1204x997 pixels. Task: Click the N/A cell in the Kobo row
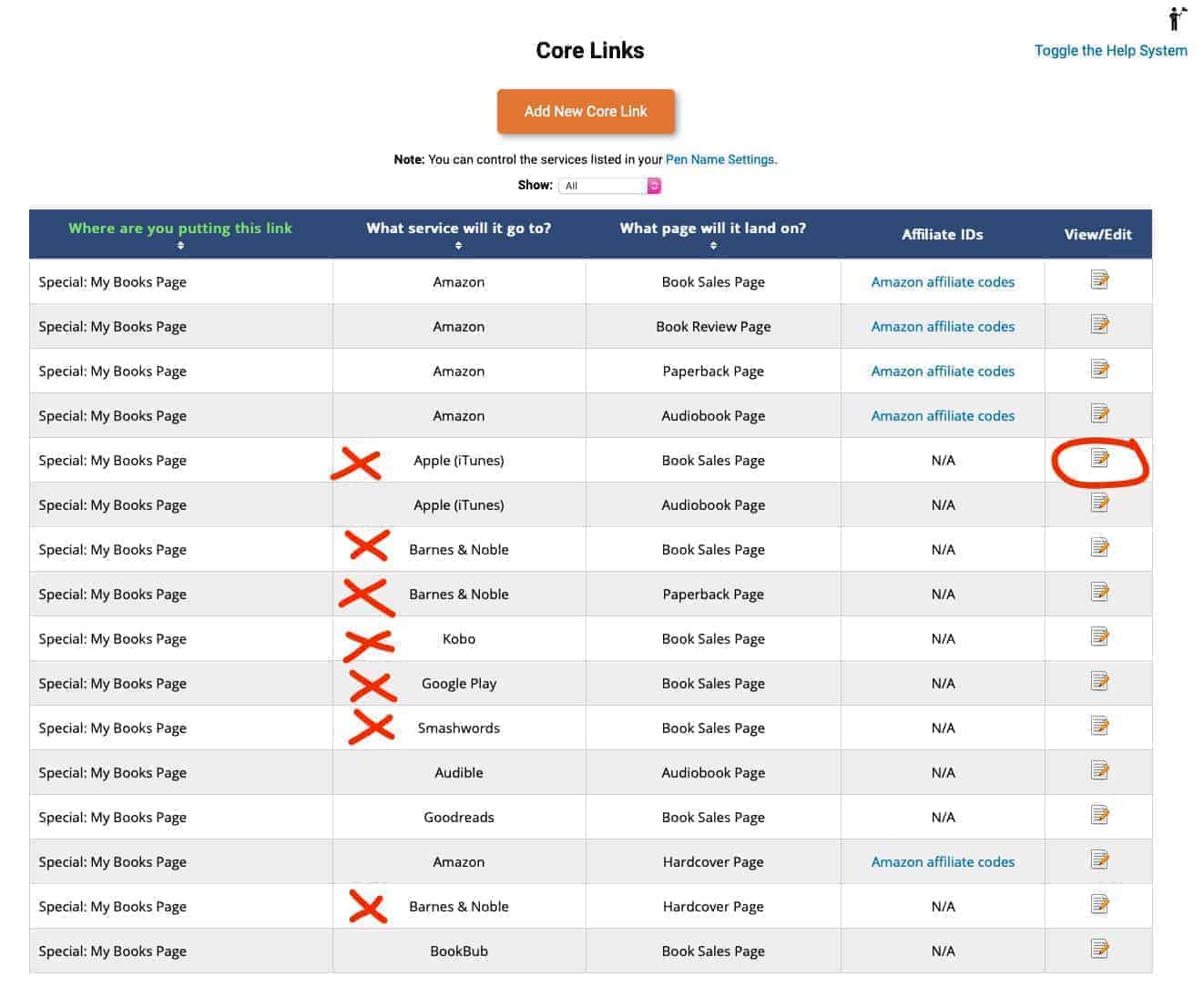point(943,639)
